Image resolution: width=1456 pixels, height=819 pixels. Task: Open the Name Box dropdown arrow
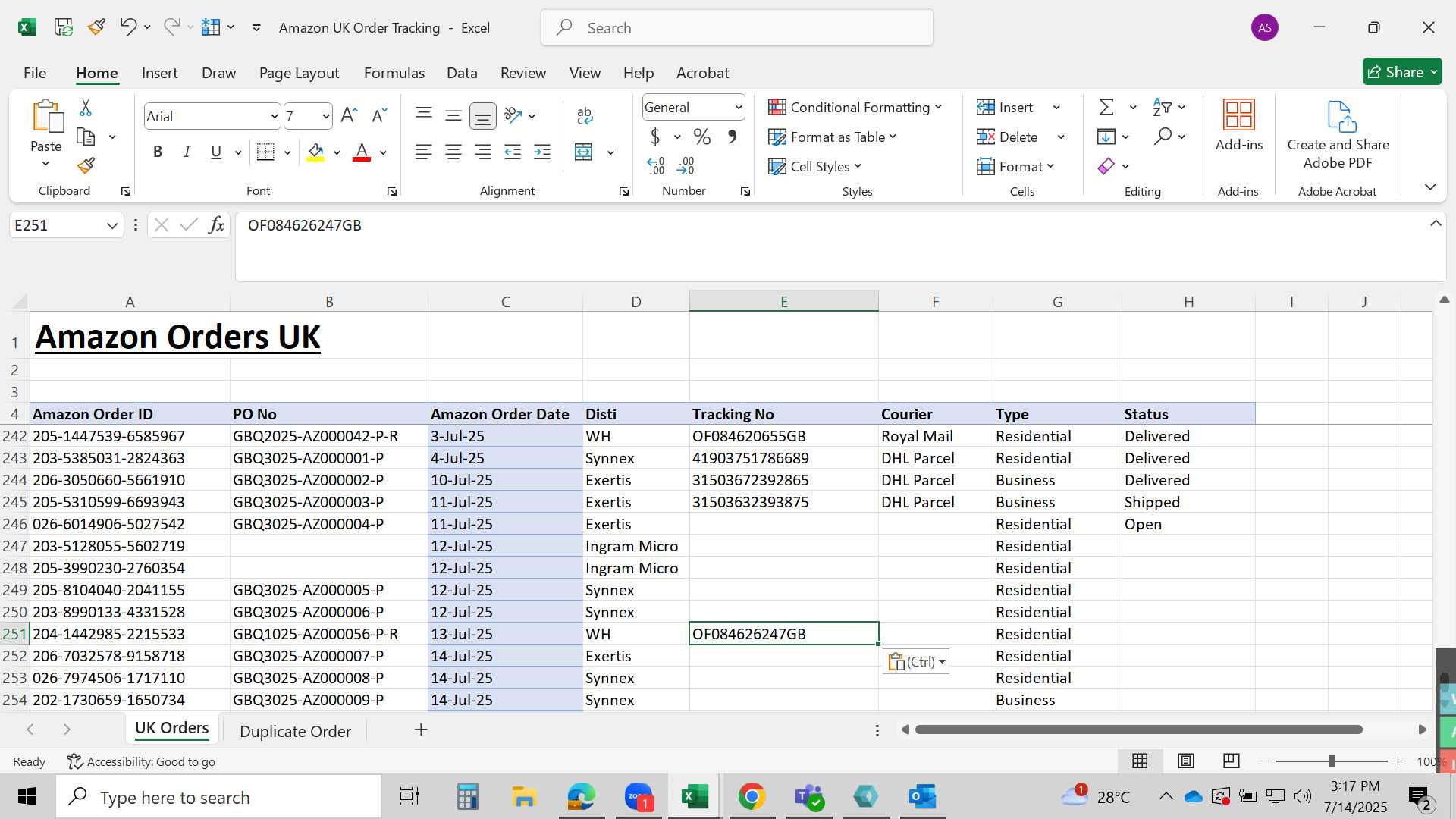[x=112, y=225]
